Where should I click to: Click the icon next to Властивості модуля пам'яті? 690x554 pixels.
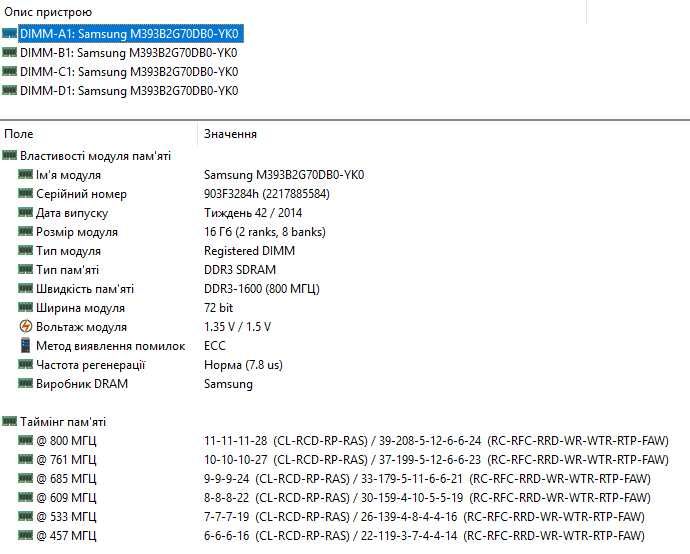pos(9,155)
